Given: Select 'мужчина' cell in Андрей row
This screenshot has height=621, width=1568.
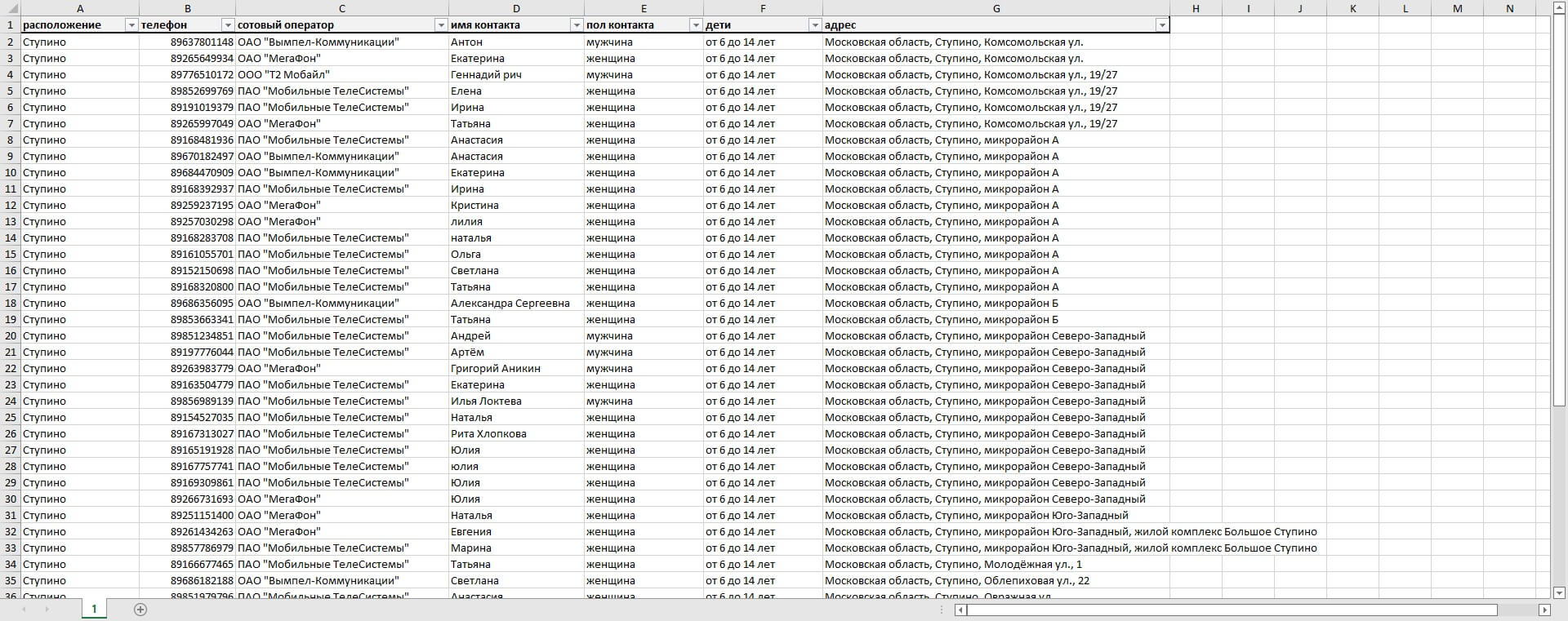Looking at the screenshot, I should (644, 335).
